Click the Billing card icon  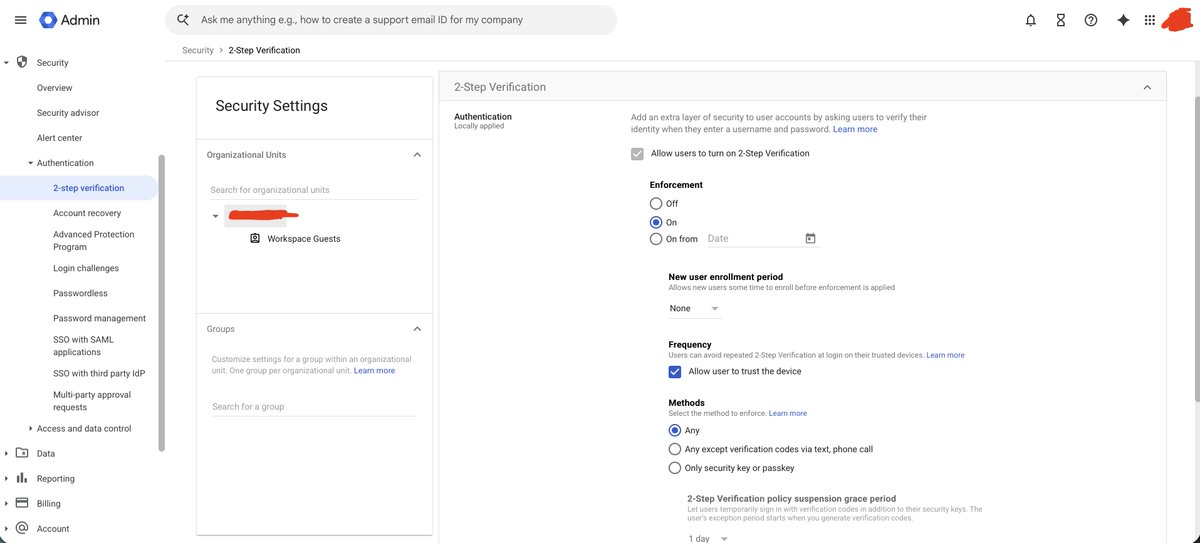[x=22, y=503]
